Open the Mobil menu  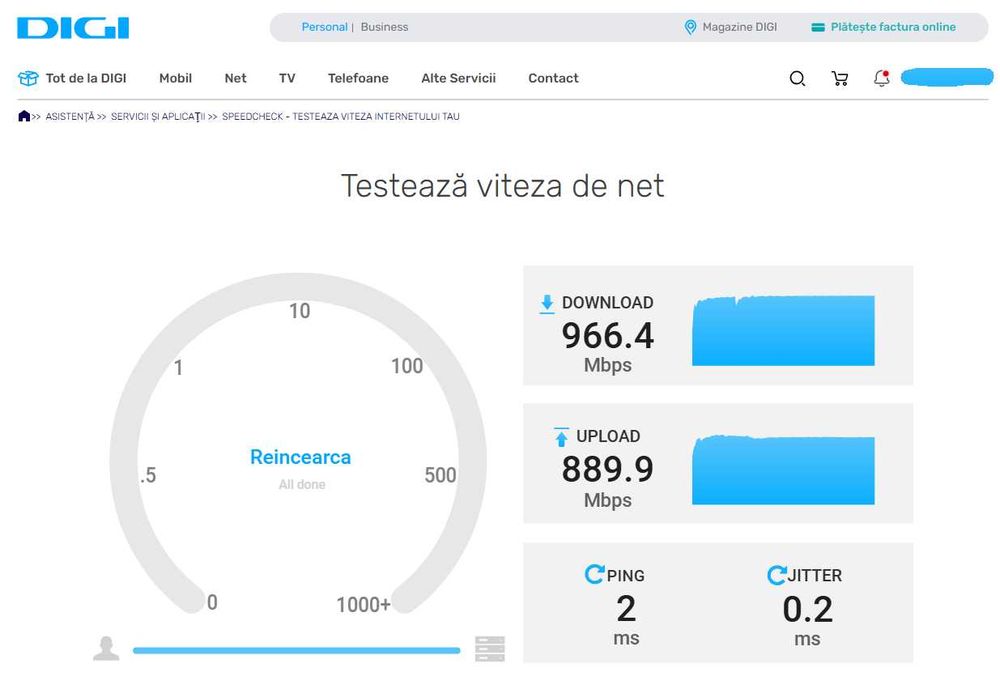click(175, 78)
